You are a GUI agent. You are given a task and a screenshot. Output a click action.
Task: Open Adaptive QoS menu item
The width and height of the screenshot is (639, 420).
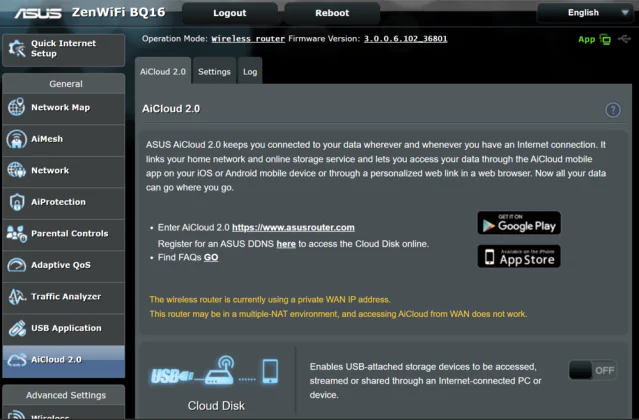(x=64, y=266)
